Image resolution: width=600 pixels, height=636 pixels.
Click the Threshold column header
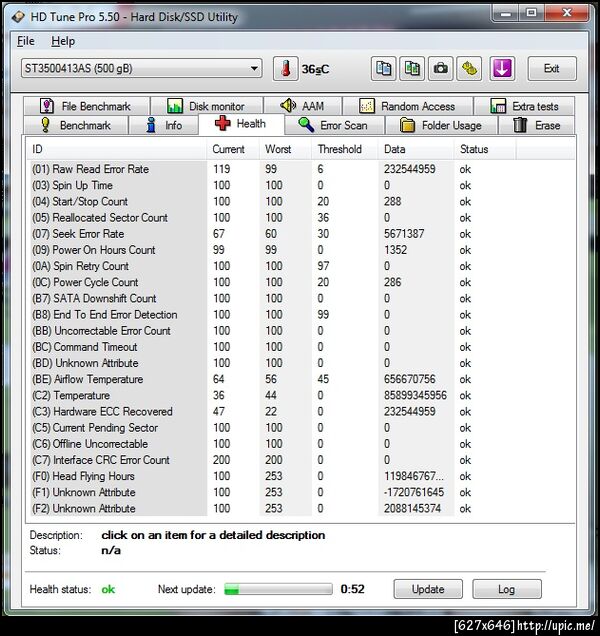point(344,149)
